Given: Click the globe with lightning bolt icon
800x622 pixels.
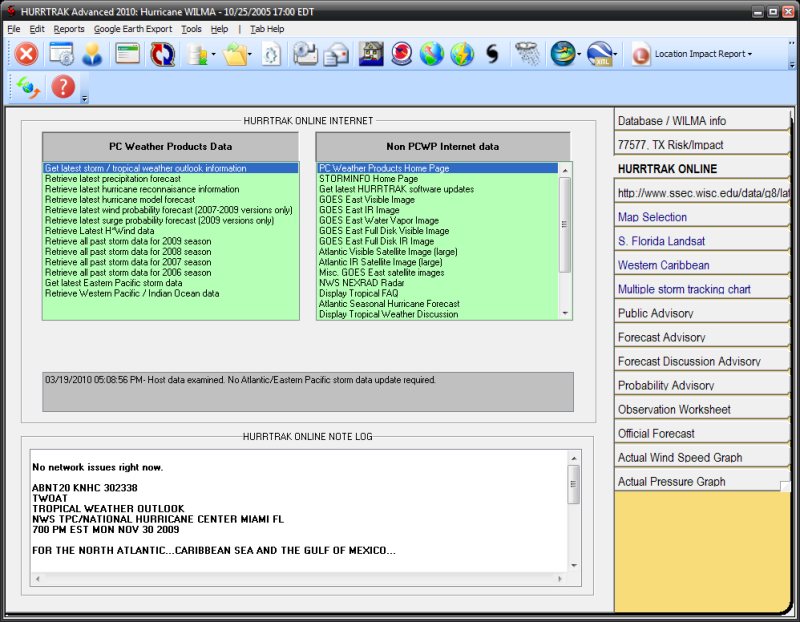Looking at the screenshot, I should click(461, 54).
